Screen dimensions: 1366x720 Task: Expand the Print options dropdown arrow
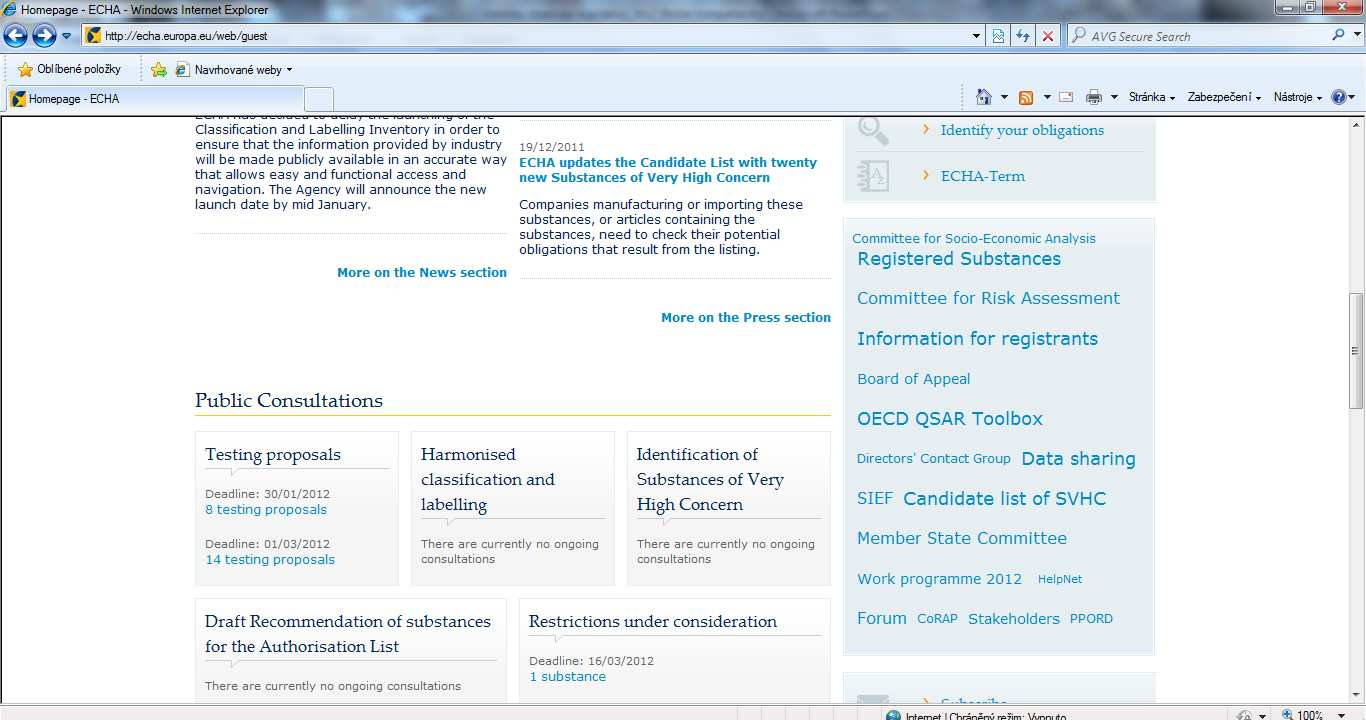(1114, 98)
